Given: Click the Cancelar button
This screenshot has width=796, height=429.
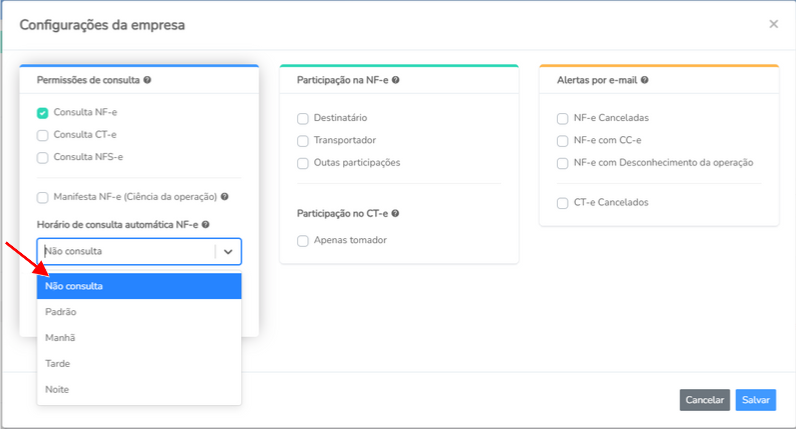Looking at the screenshot, I should (705, 400).
